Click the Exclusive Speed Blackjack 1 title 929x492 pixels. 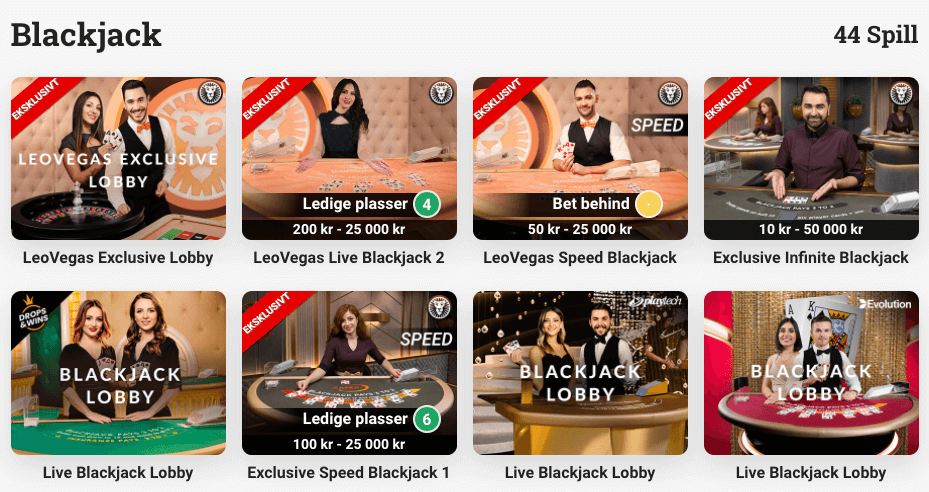point(348,473)
